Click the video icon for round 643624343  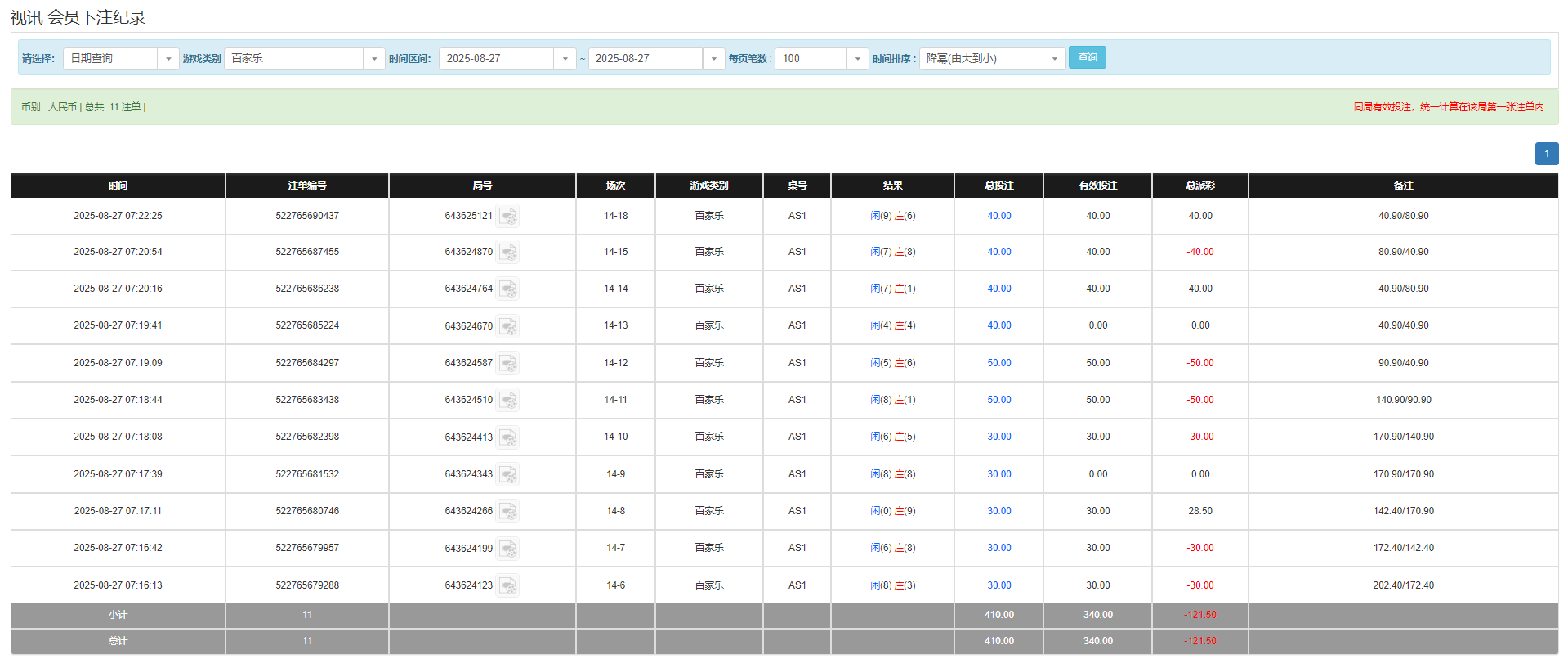(x=507, y=475)
